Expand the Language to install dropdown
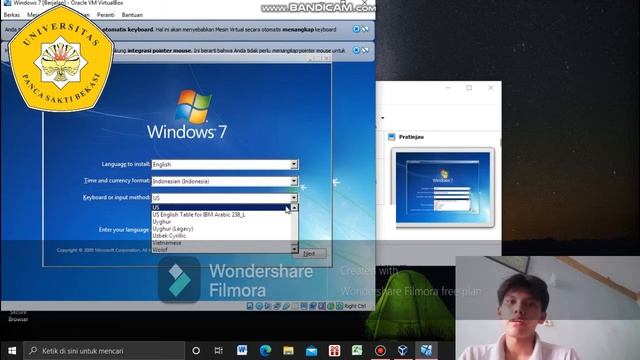 [294, 164]
